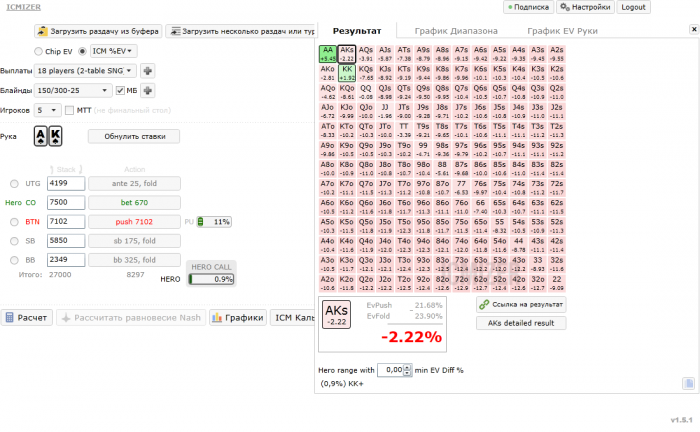Click UTG action 'ante 25, fold'

[134, 183]
